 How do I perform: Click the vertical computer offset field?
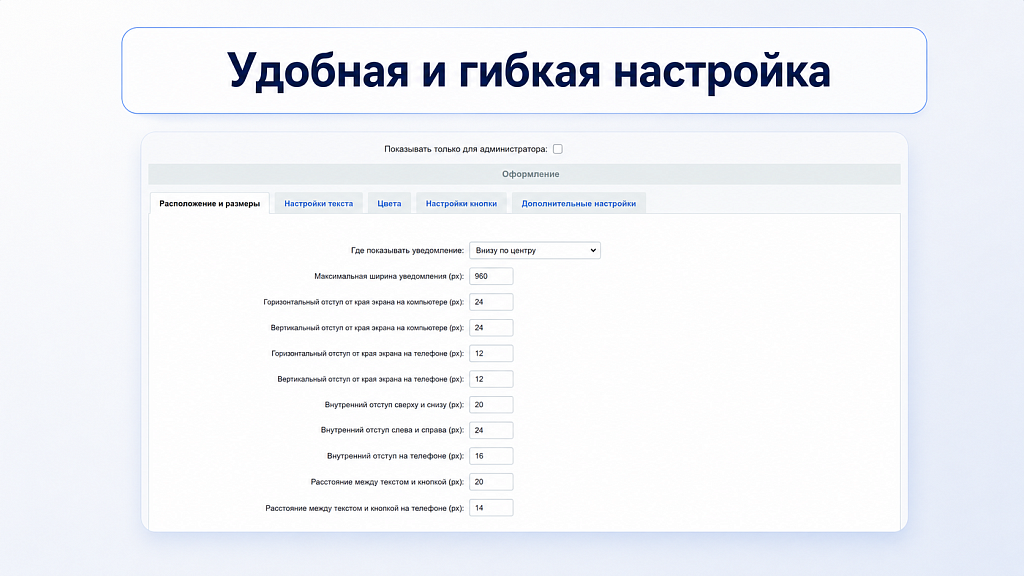[x=491, y=328]
